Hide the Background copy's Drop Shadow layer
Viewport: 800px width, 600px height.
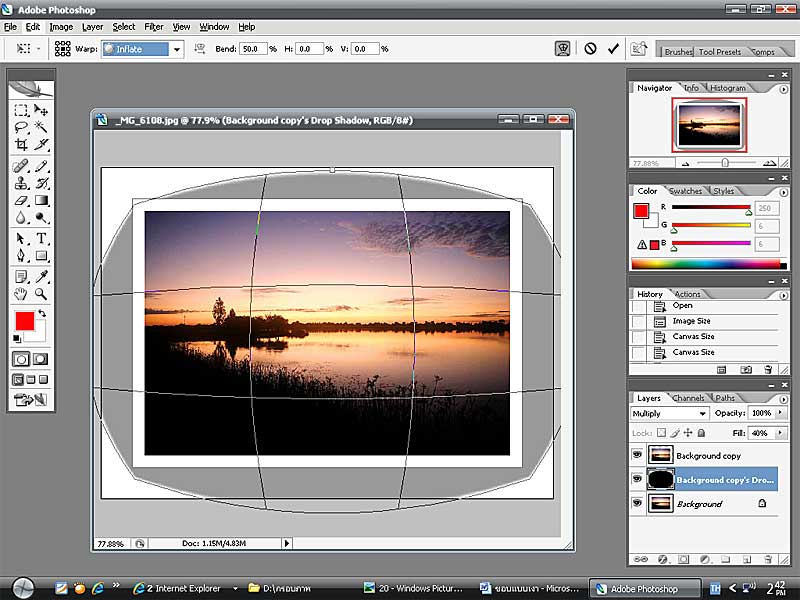[637, 479]
